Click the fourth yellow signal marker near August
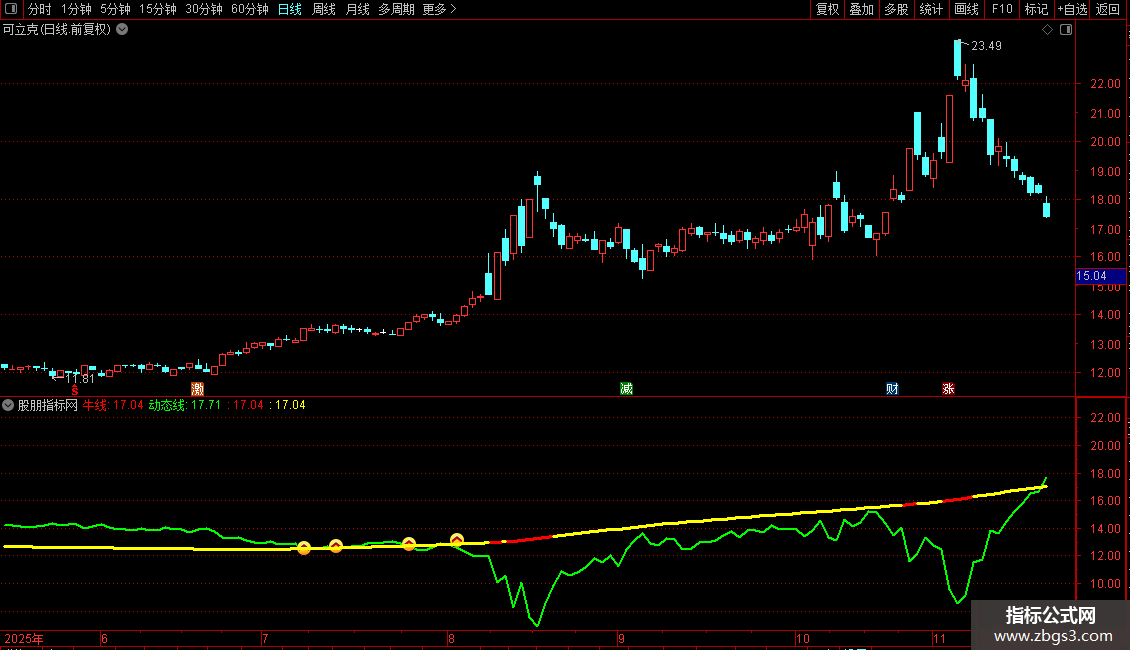The height and width of the screenshot is (650, 1130). tap(457, 540)
